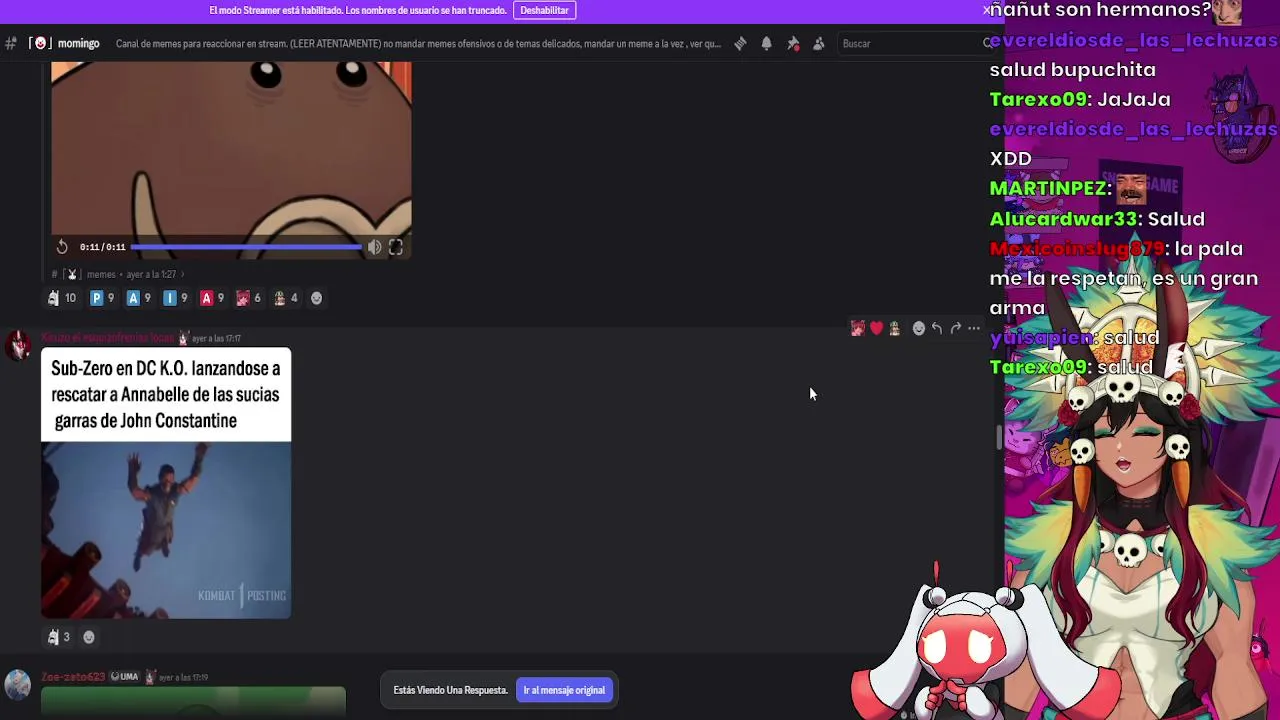Read the 0:11 / 0:11 video timestamp
The image size is (1280, 720).
[x=103, y=247]
